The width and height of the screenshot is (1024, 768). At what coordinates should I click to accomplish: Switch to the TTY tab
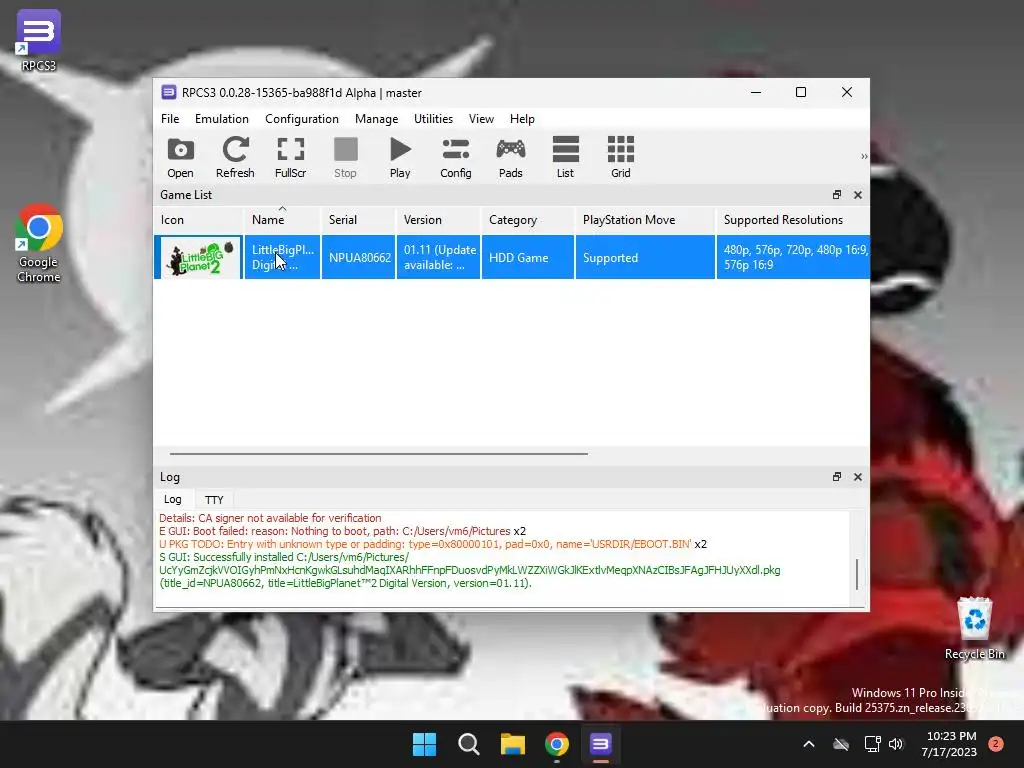214,500
